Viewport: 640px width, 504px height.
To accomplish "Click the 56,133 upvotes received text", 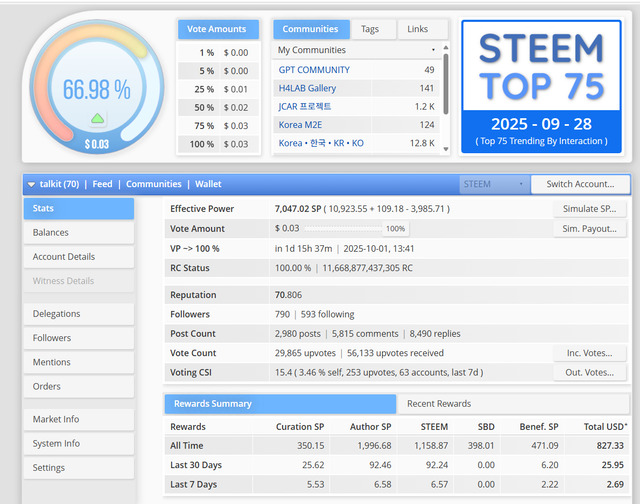I will [x=395, y=353].
